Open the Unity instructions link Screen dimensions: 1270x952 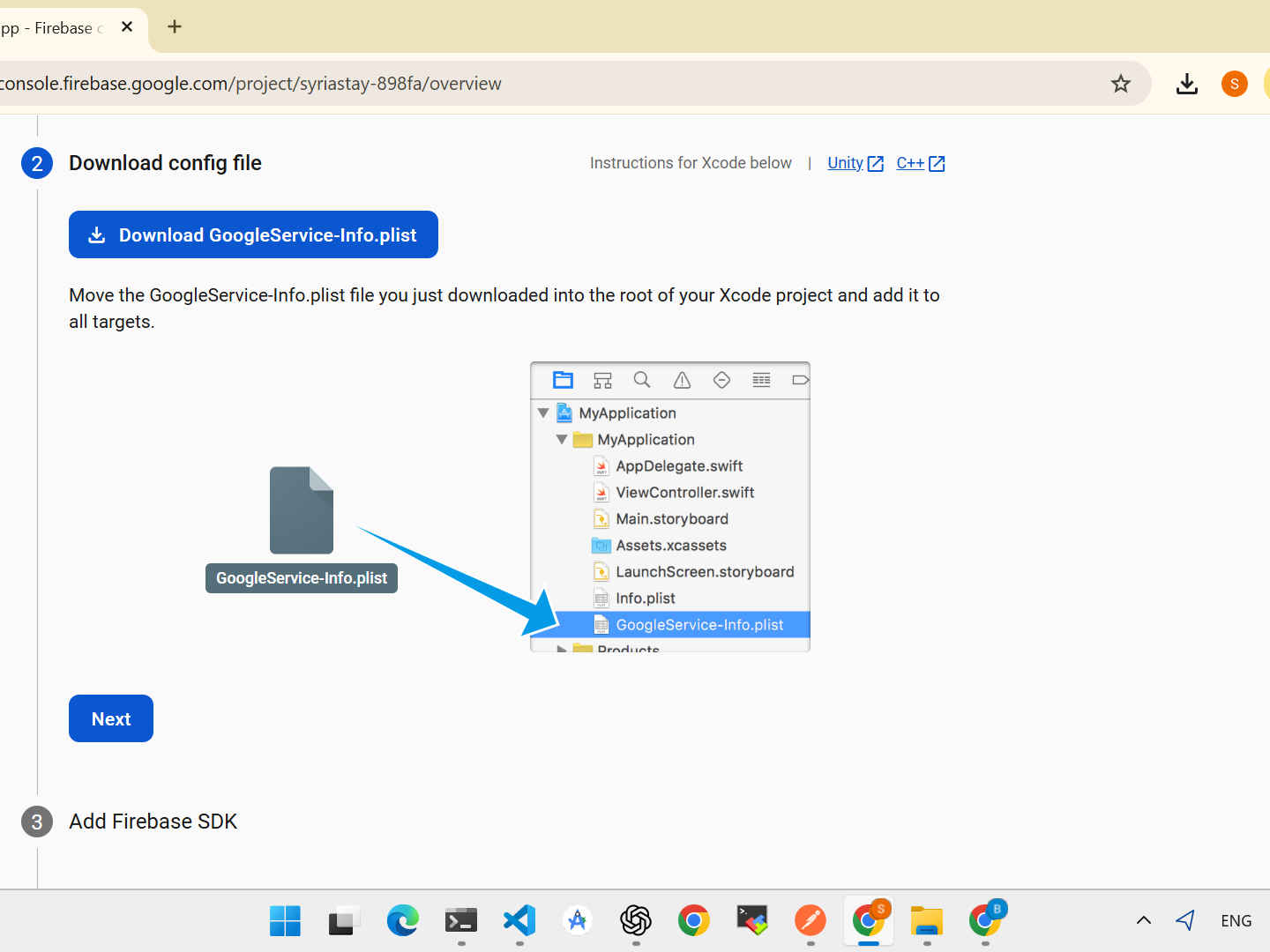click(x=855, y=163)
